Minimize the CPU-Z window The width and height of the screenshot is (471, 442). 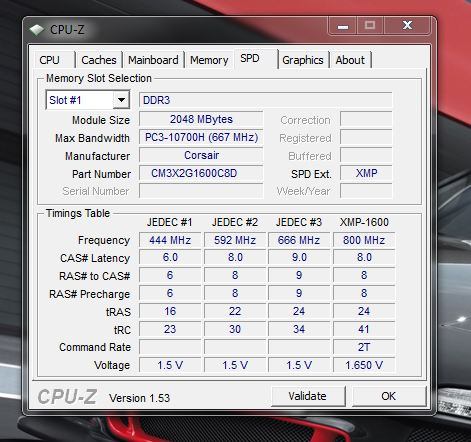click(x=343, y=26)
